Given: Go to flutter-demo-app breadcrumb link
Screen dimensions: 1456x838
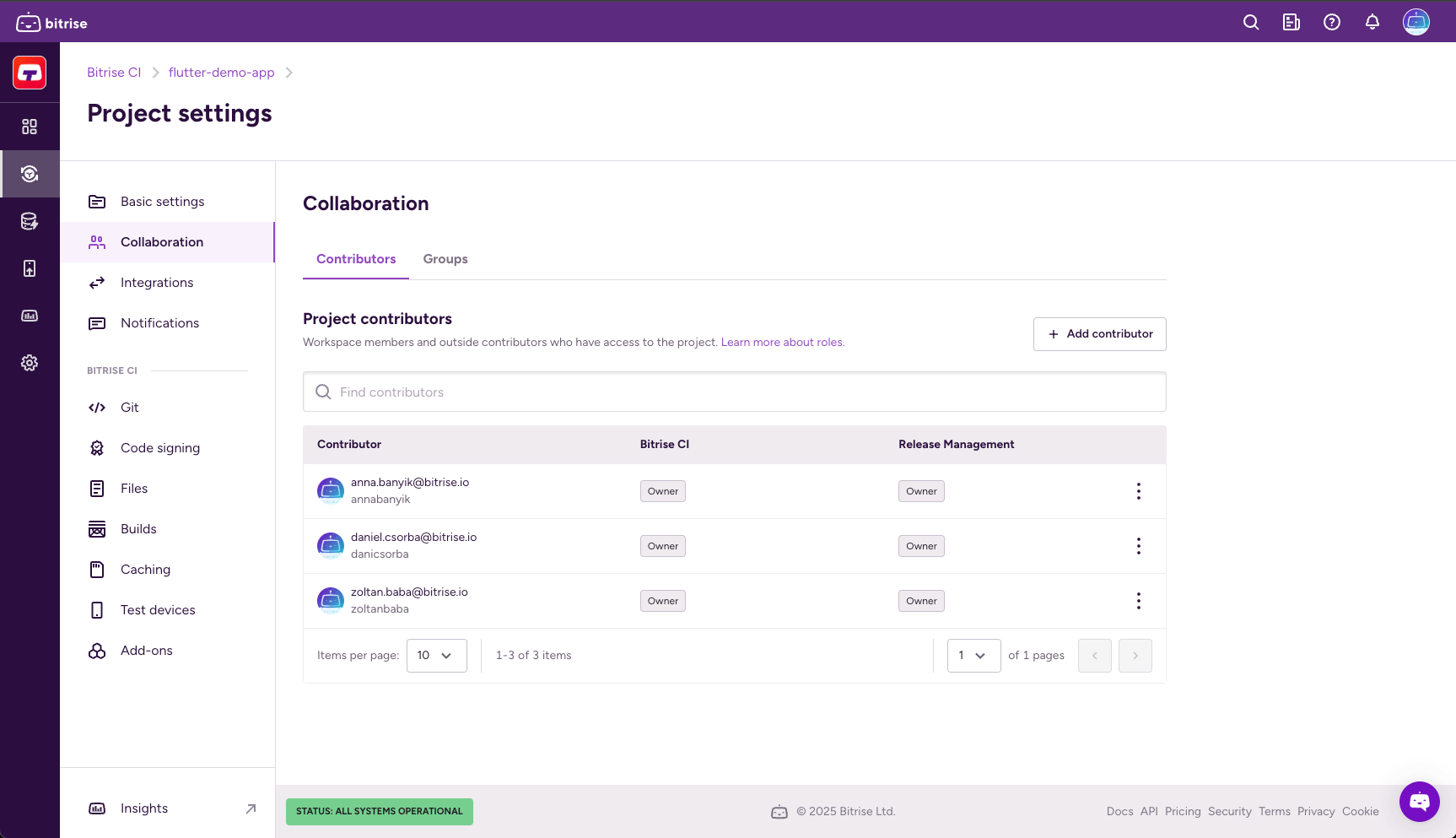Looking at the screenshot, I should [x=221, y=73].
